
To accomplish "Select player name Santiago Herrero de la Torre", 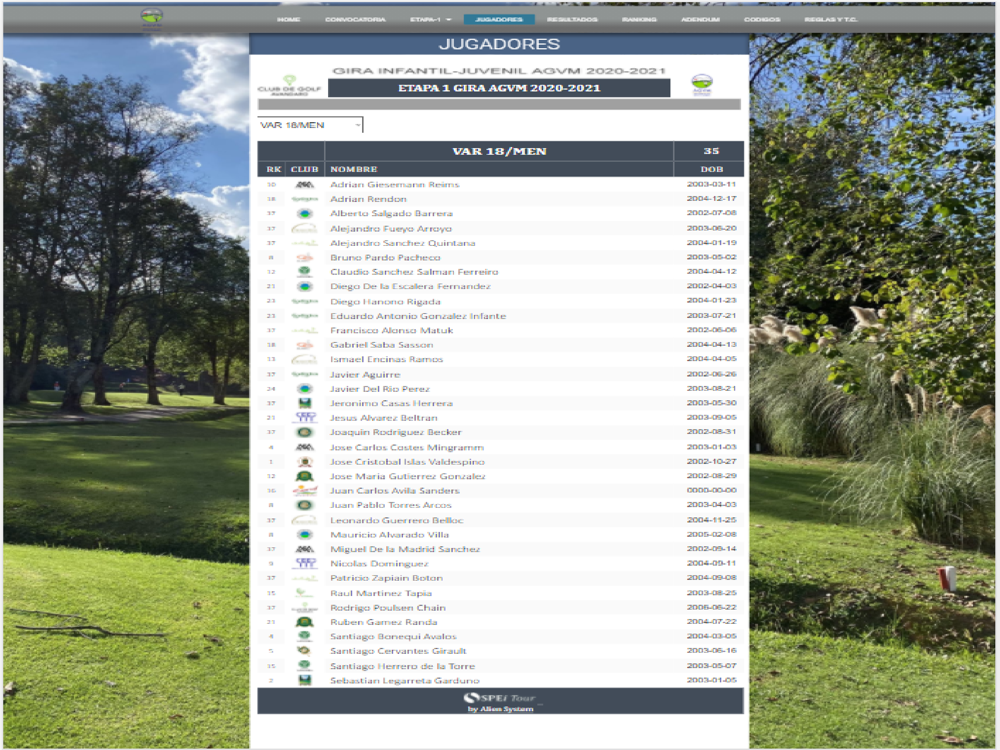I will click(402, 666).
